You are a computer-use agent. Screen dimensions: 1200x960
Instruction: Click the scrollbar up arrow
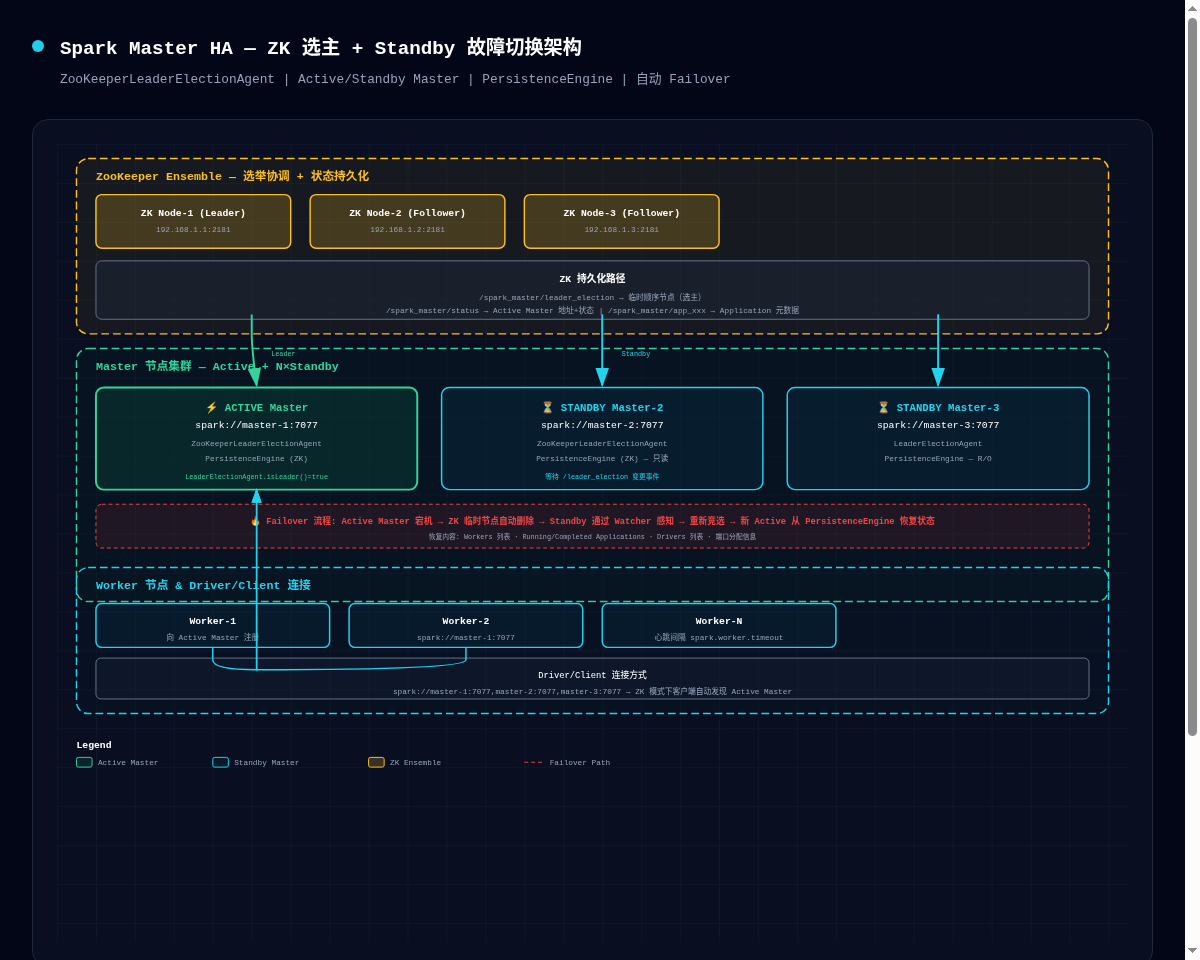coord(1192,8)
